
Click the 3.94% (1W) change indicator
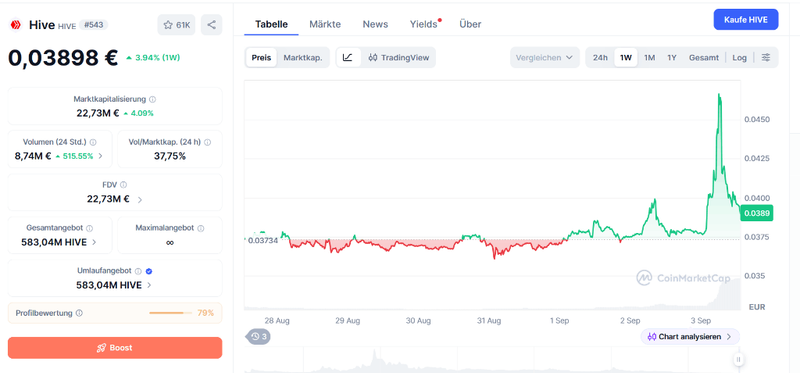click(x=153, y=58)
